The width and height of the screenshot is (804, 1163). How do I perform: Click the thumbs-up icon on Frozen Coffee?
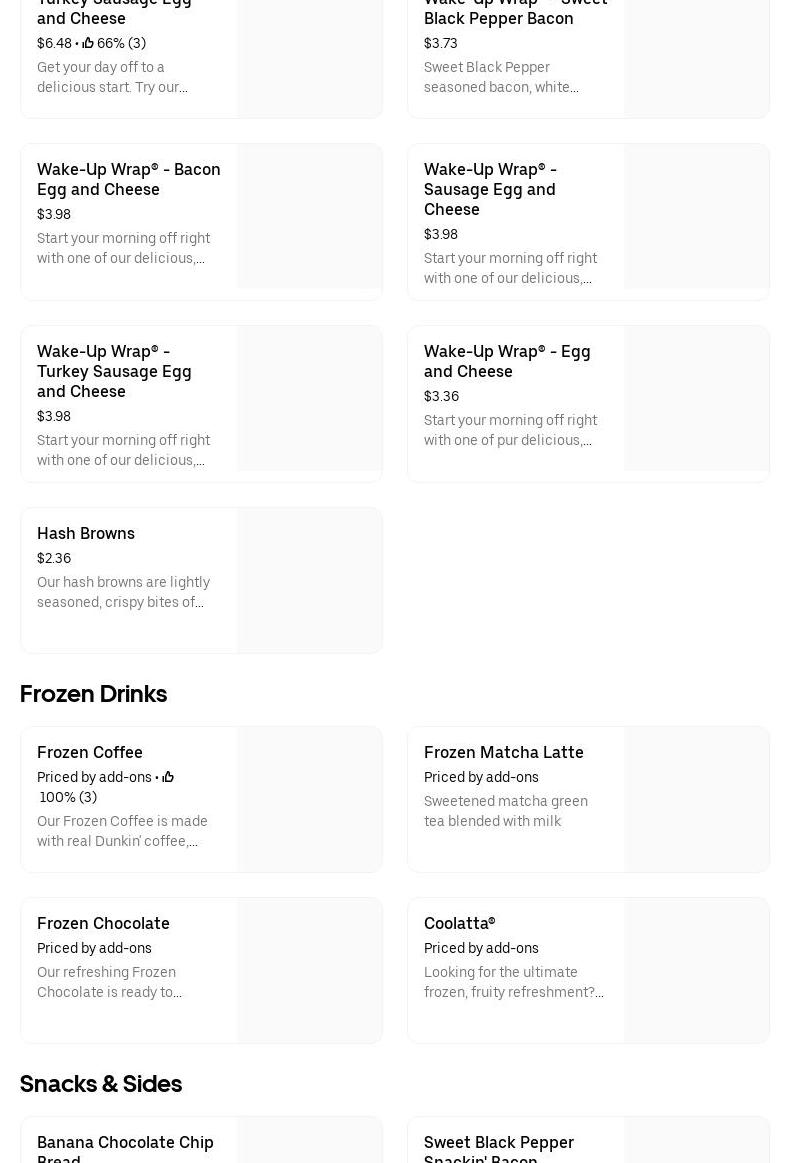pos(168,777)
